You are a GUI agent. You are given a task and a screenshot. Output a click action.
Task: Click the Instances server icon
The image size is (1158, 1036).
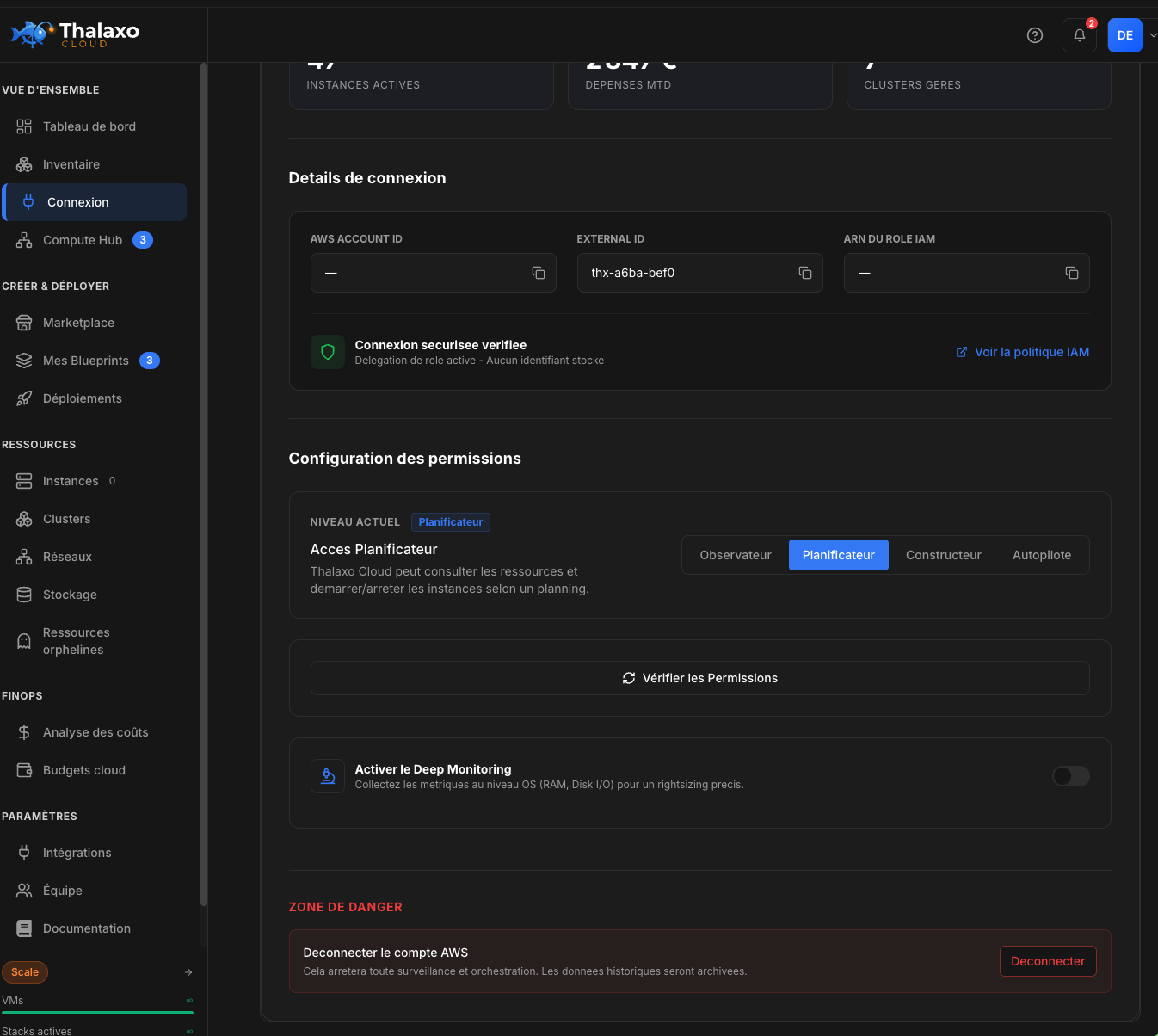(x=24, y=481)
